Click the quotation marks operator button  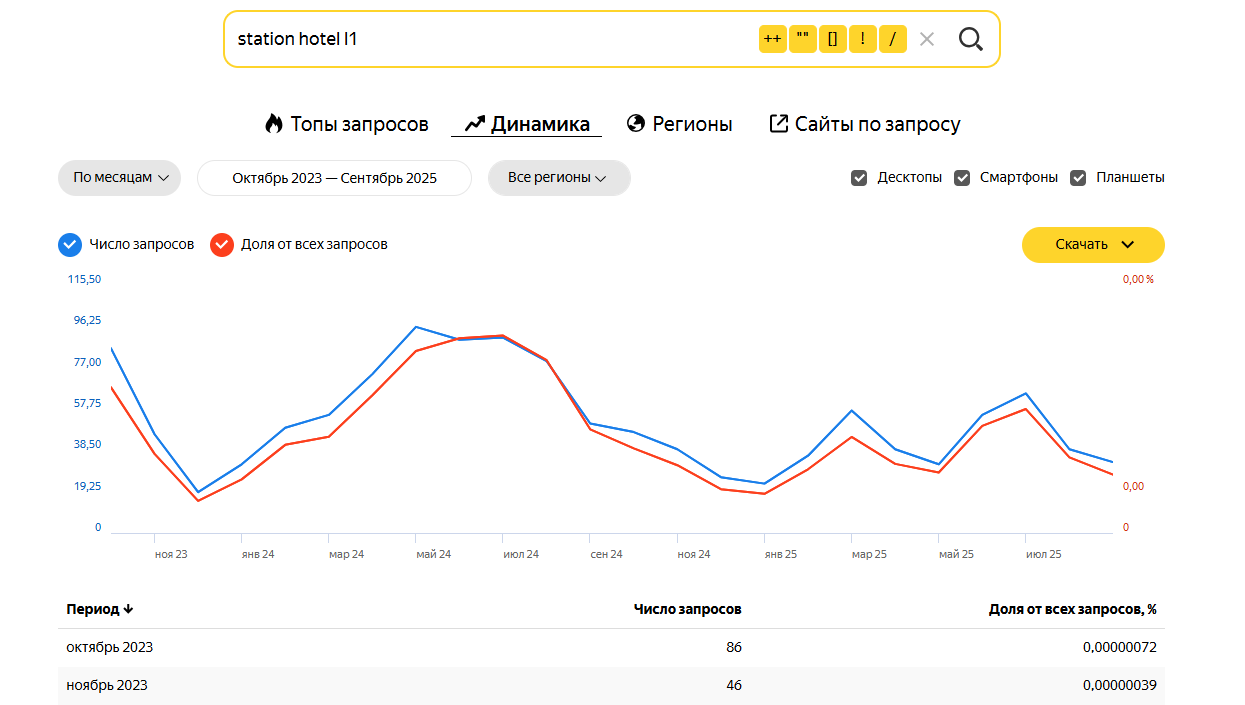pos(802,39)
